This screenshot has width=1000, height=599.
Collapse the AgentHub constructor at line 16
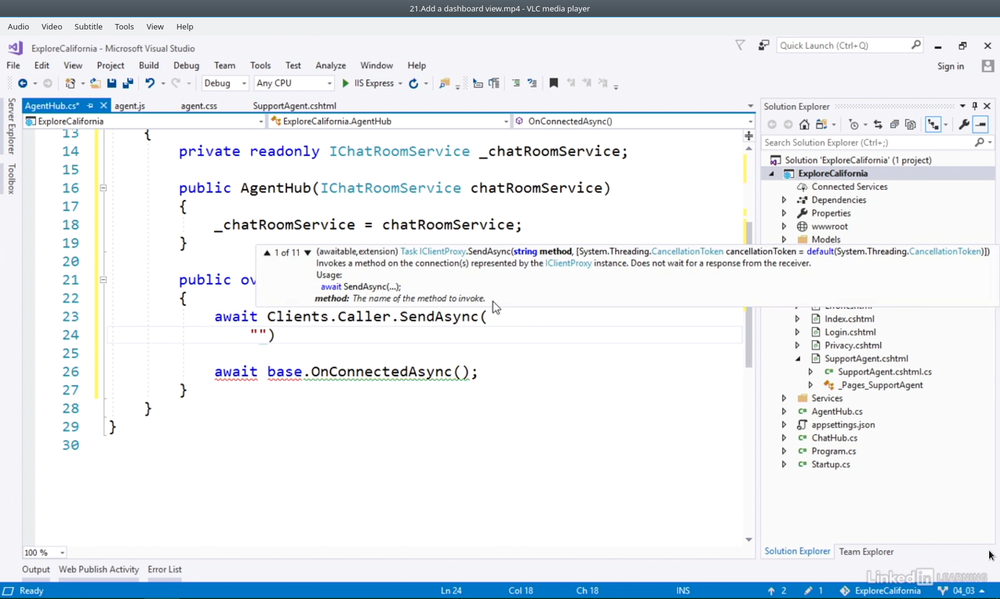coord(103,188)
